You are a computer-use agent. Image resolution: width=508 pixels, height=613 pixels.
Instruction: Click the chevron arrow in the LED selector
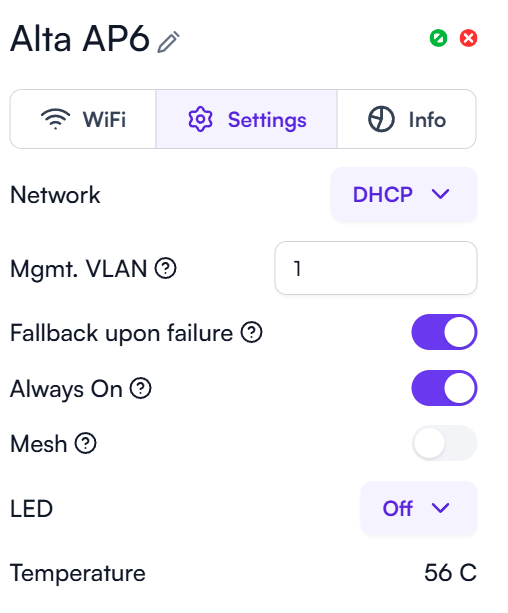441,508
